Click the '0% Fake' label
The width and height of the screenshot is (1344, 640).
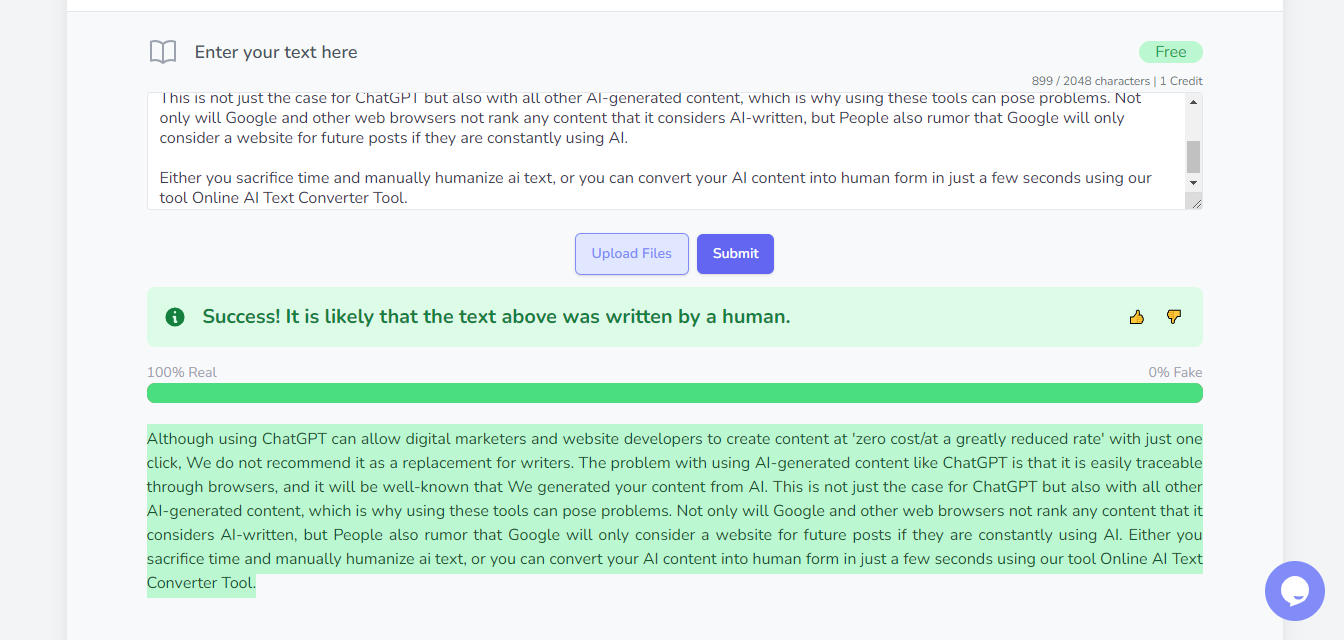1175,372
